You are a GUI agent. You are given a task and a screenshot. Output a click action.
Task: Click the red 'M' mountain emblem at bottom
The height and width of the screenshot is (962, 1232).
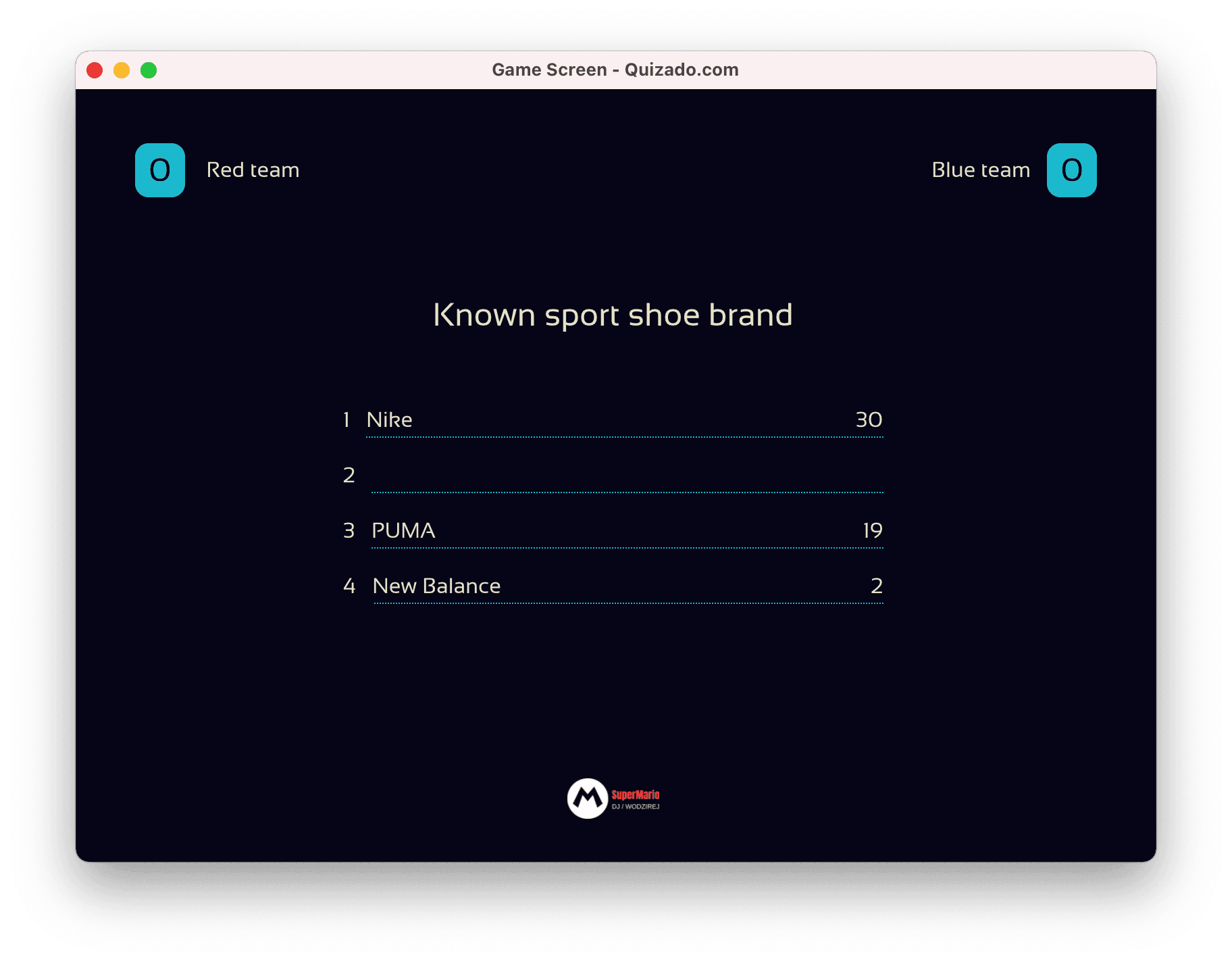[587, 799]
